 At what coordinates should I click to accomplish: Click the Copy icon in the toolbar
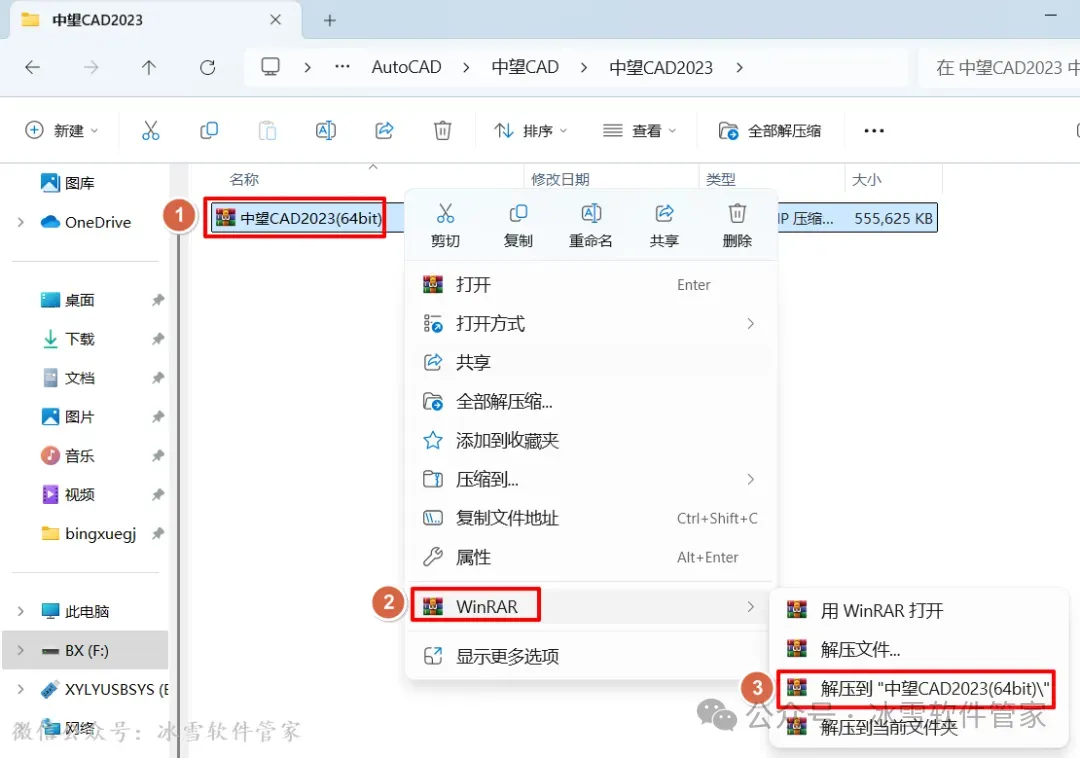[209, 130]
